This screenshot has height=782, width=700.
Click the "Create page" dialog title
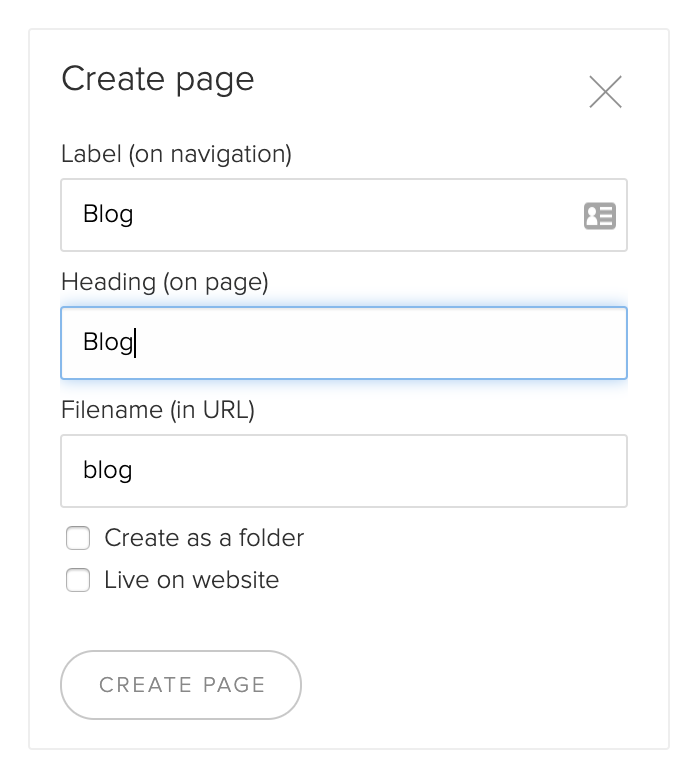[x=158, y=80]
